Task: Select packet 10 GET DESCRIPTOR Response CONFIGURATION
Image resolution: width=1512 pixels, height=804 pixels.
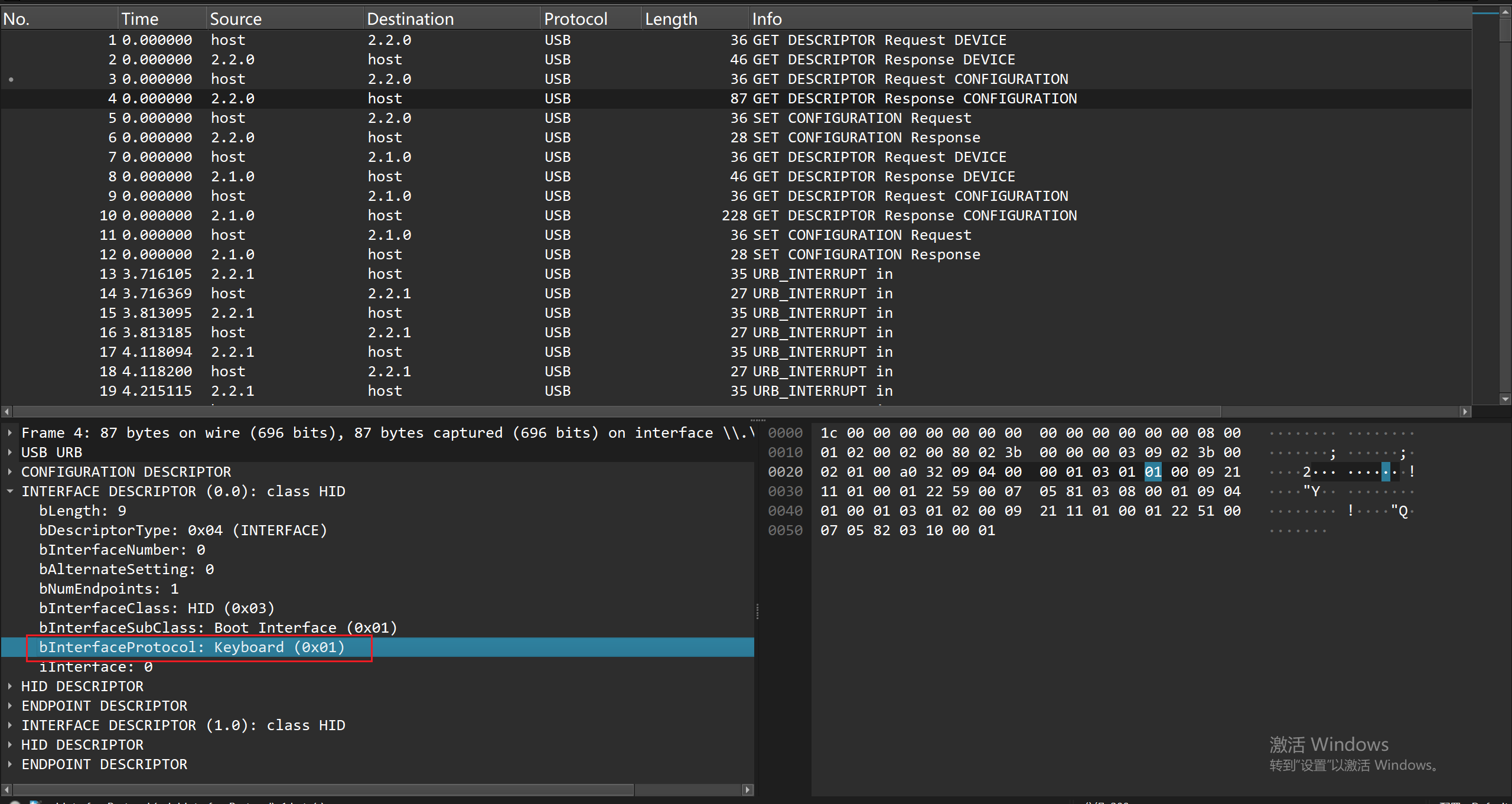Action: point(591,216)
